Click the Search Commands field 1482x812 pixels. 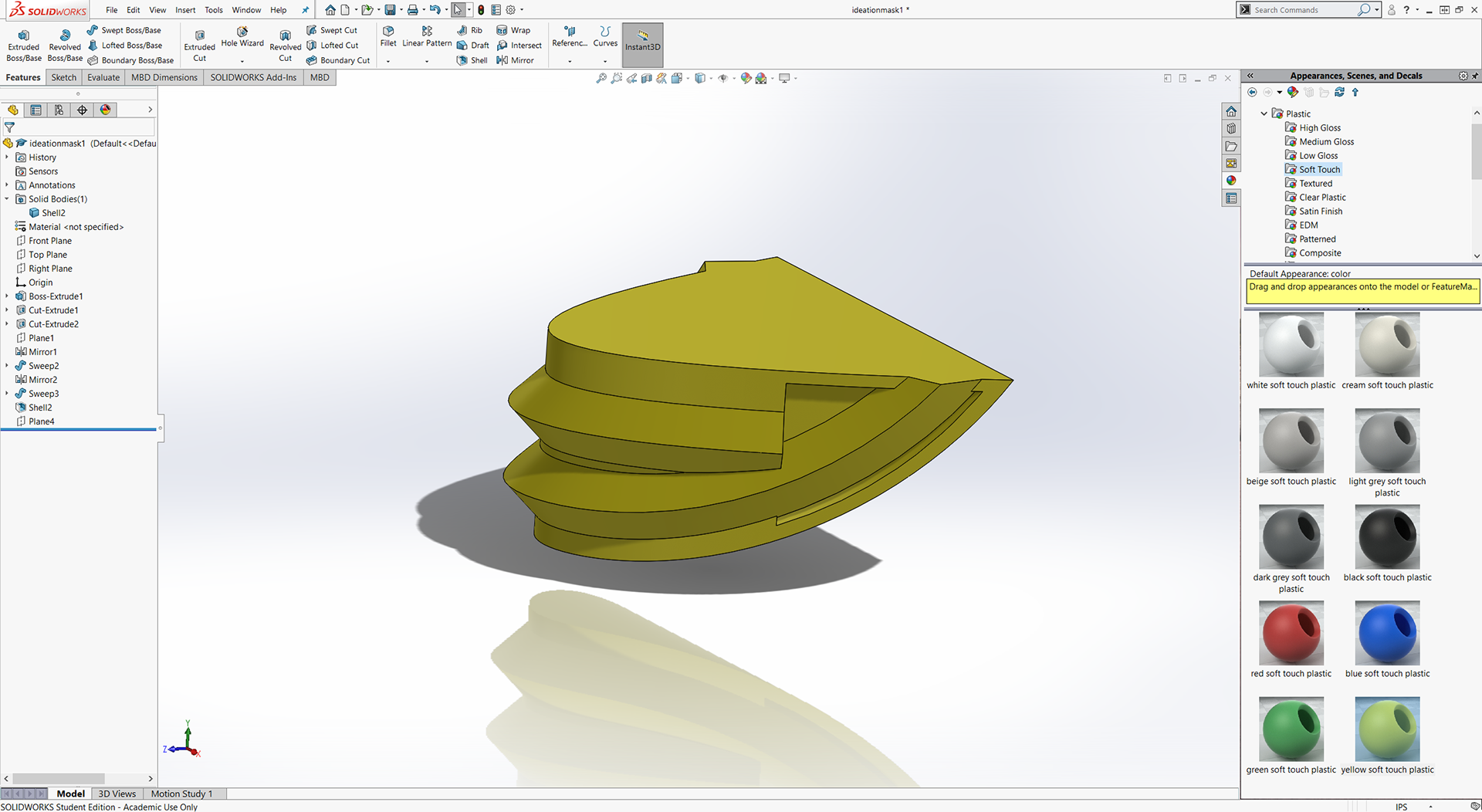[1303, 10]
